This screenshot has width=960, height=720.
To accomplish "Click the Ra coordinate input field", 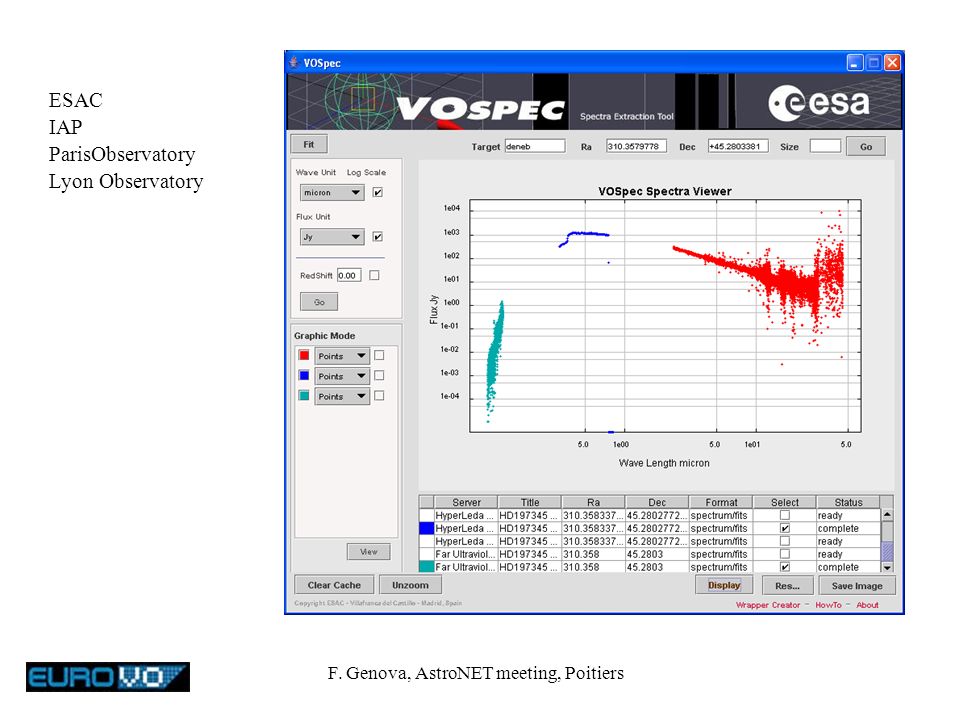I will click(x=636, y=146).
